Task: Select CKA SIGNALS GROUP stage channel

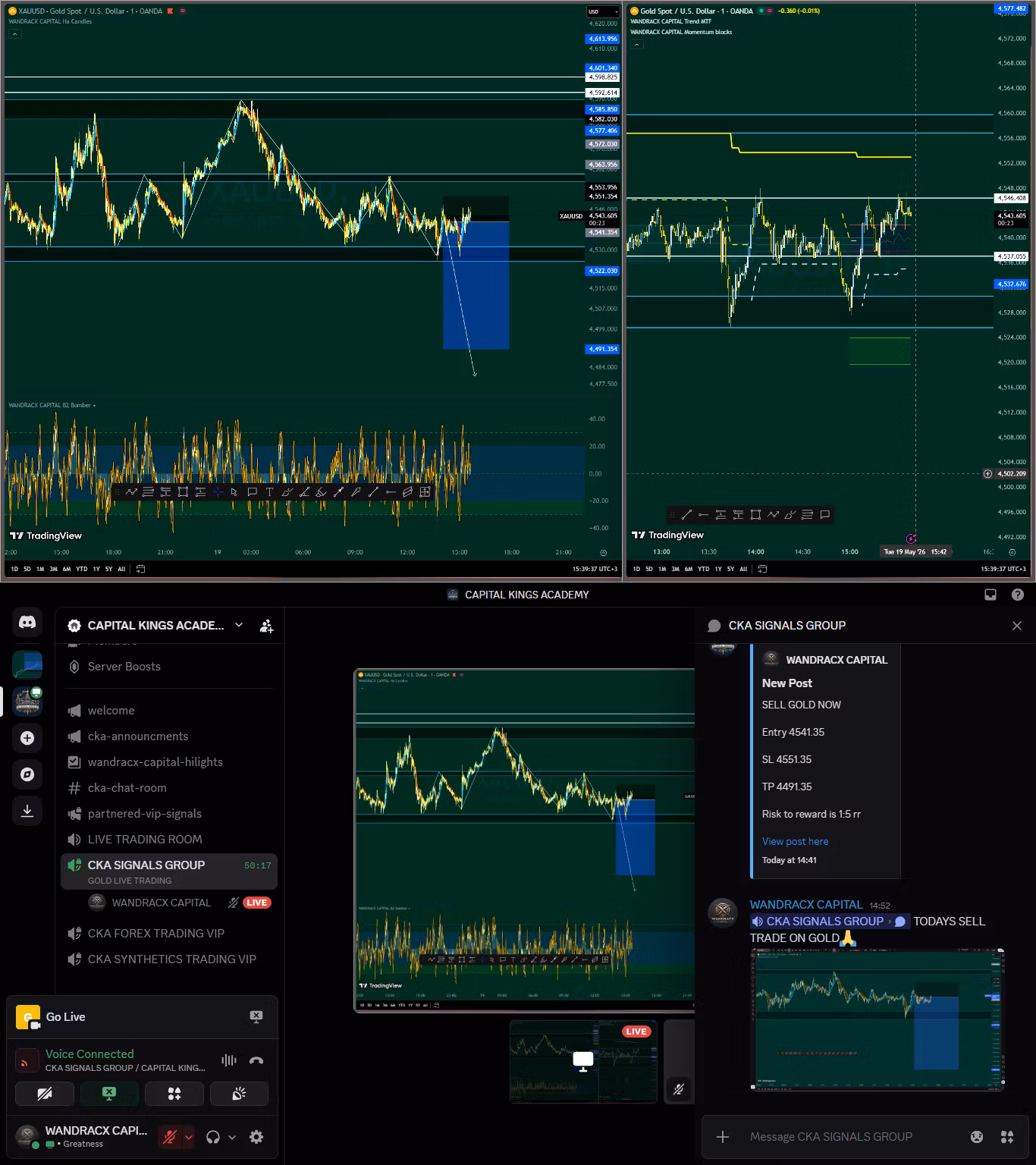Action: (168, 871)
